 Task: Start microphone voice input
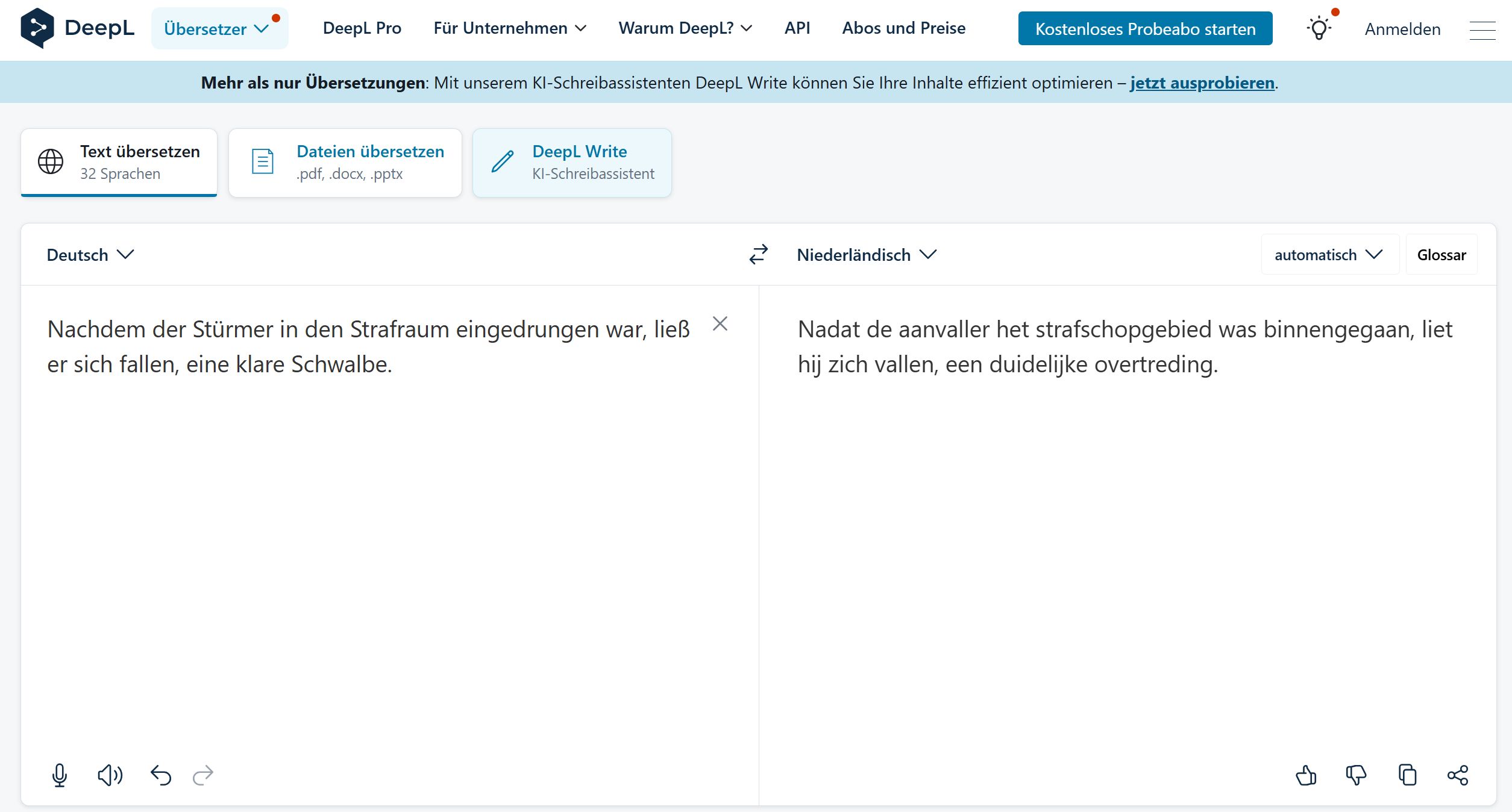(60, 775)
